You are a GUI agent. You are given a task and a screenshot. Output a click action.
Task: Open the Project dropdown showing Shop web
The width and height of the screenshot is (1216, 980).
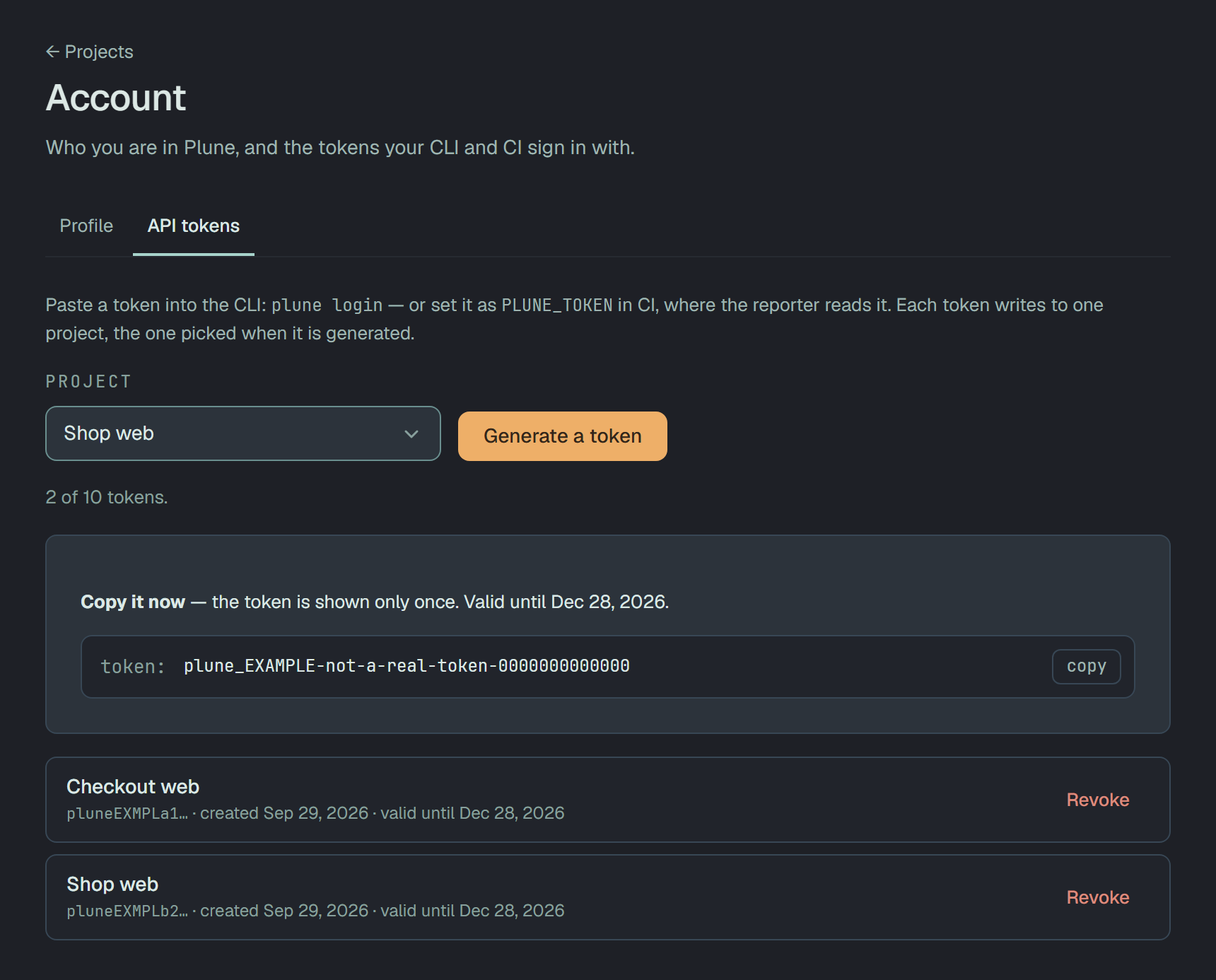243,433
